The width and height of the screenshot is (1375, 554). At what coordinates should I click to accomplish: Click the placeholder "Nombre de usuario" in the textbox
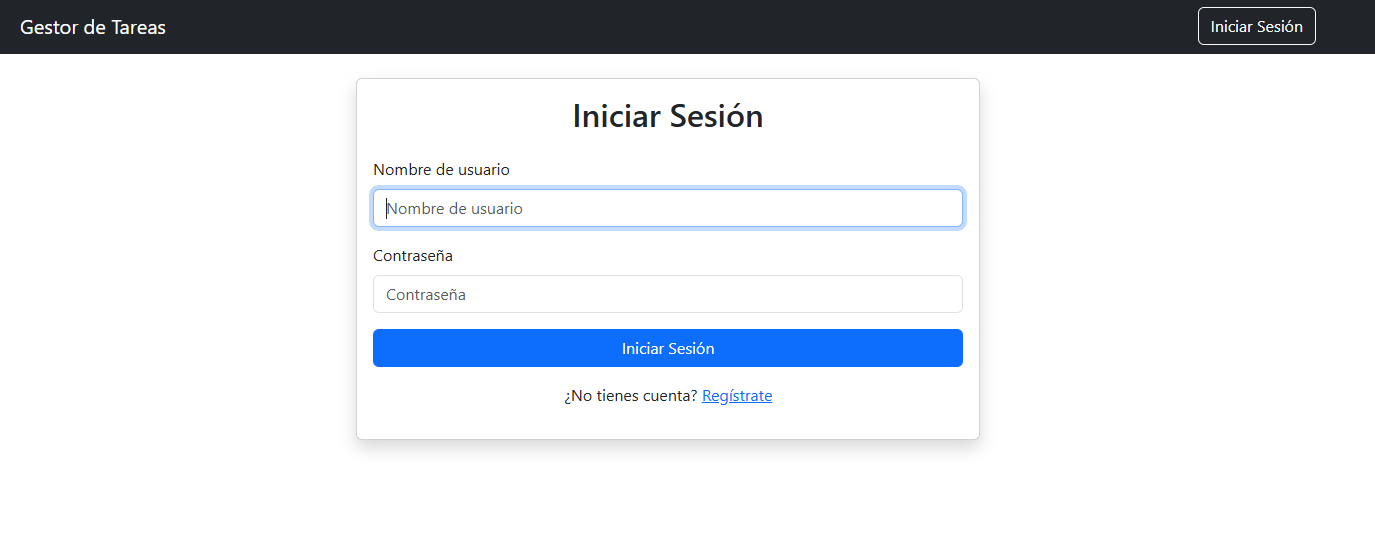coord(455,209)
